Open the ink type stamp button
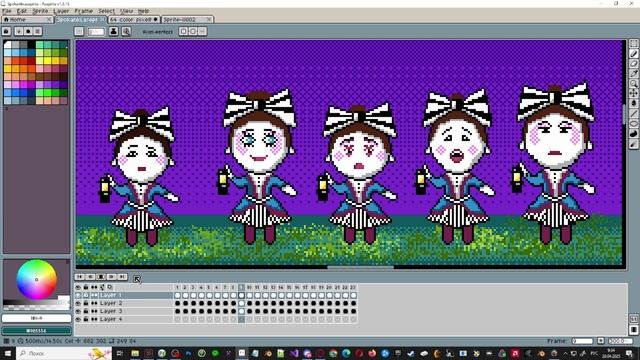 (113, 31)
